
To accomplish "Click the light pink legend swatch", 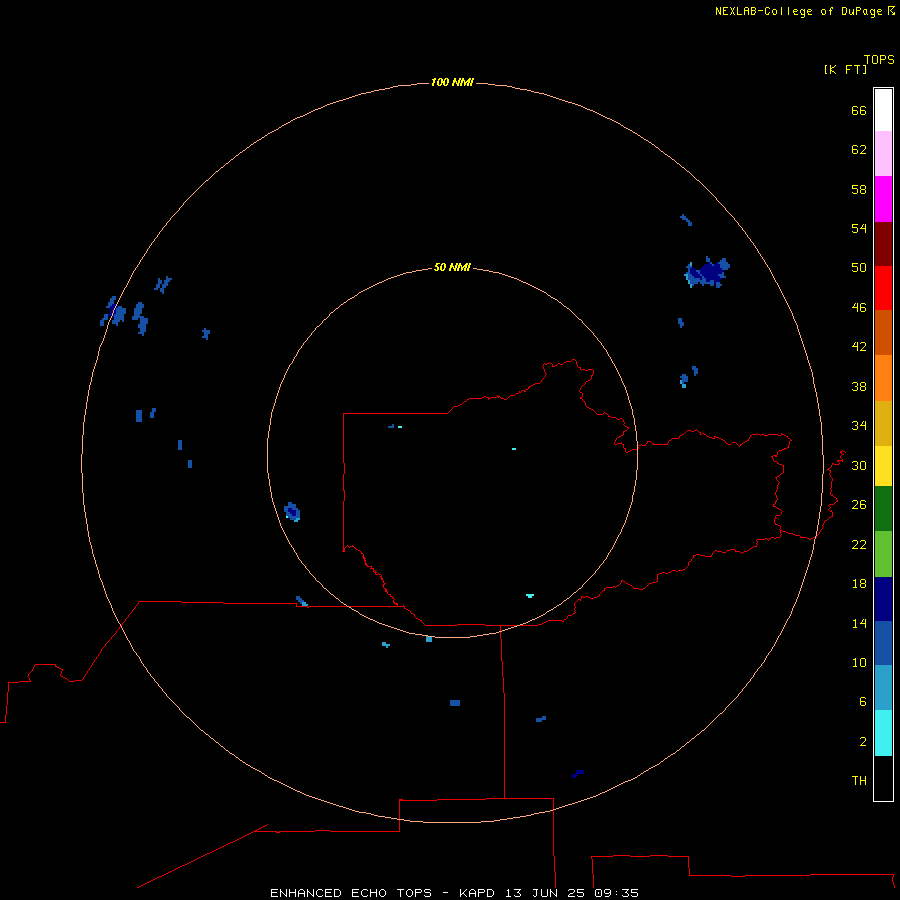I will (883, 154).
